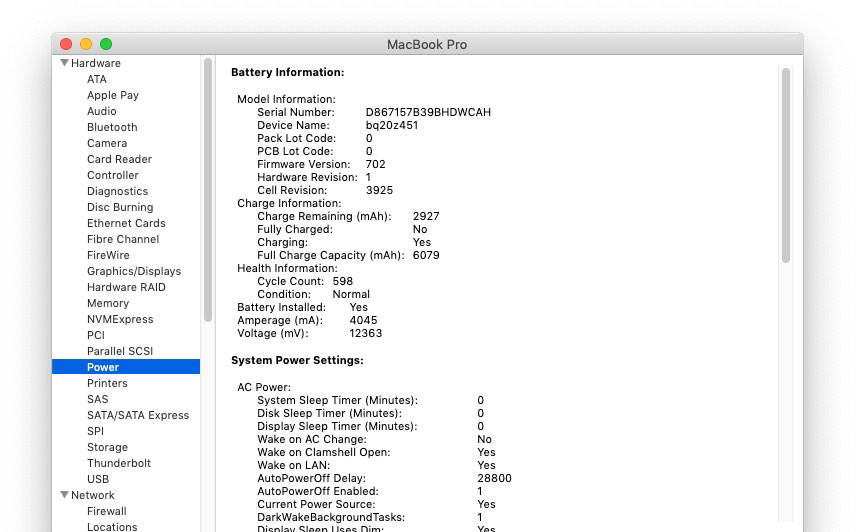The height and width of the screenshot is (532, 857).
Task: Select Bluetooth in the sidebar
Action: click(112, 127)
